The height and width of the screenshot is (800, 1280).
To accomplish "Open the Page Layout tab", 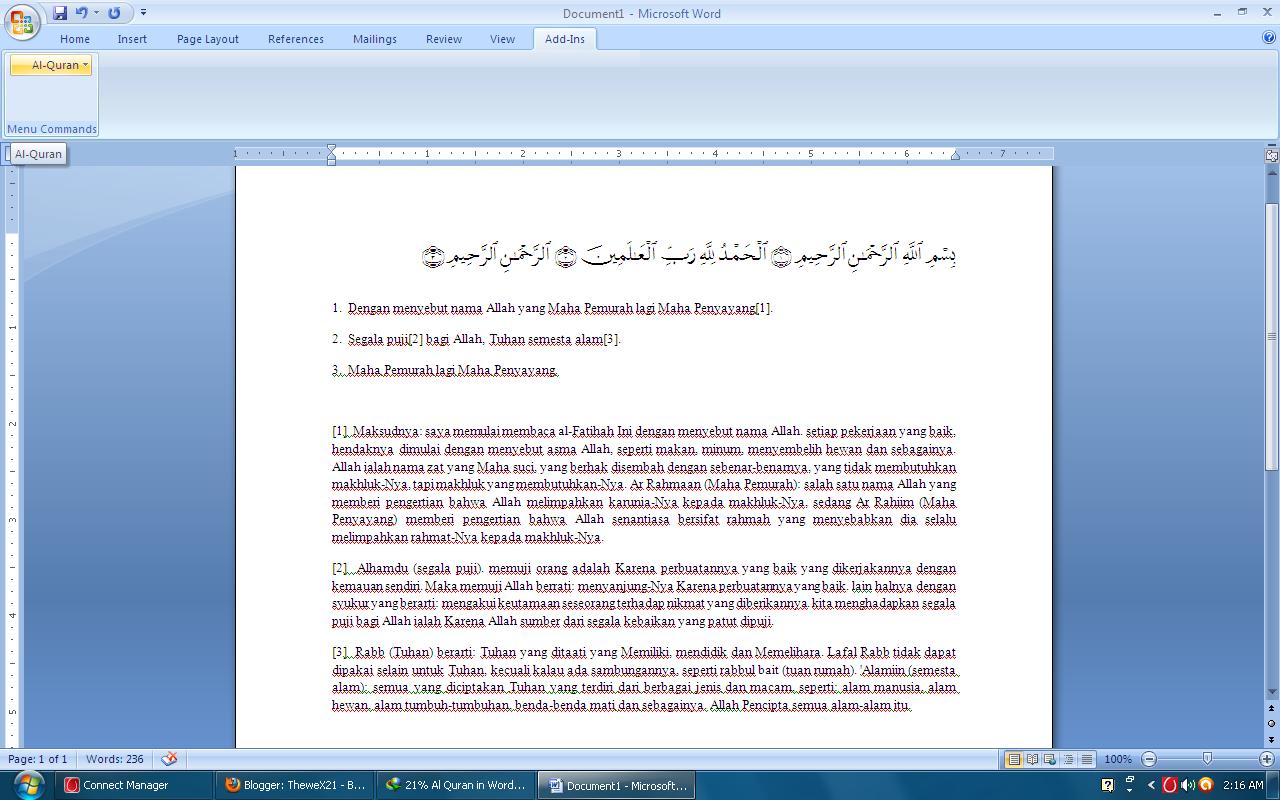I will pyautogui.click(x=208, y=39).
